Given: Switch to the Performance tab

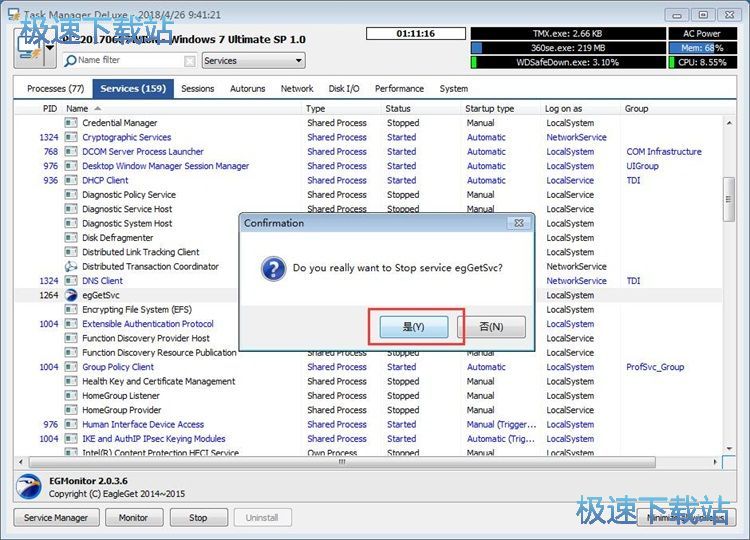Looking at the screenshot, I should (399, 89).
